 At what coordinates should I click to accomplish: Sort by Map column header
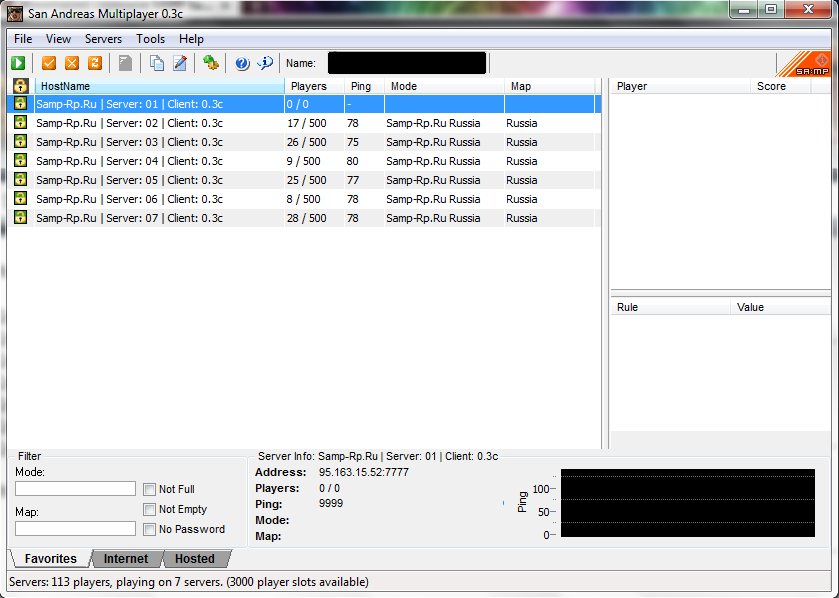[x=550, y=86]
